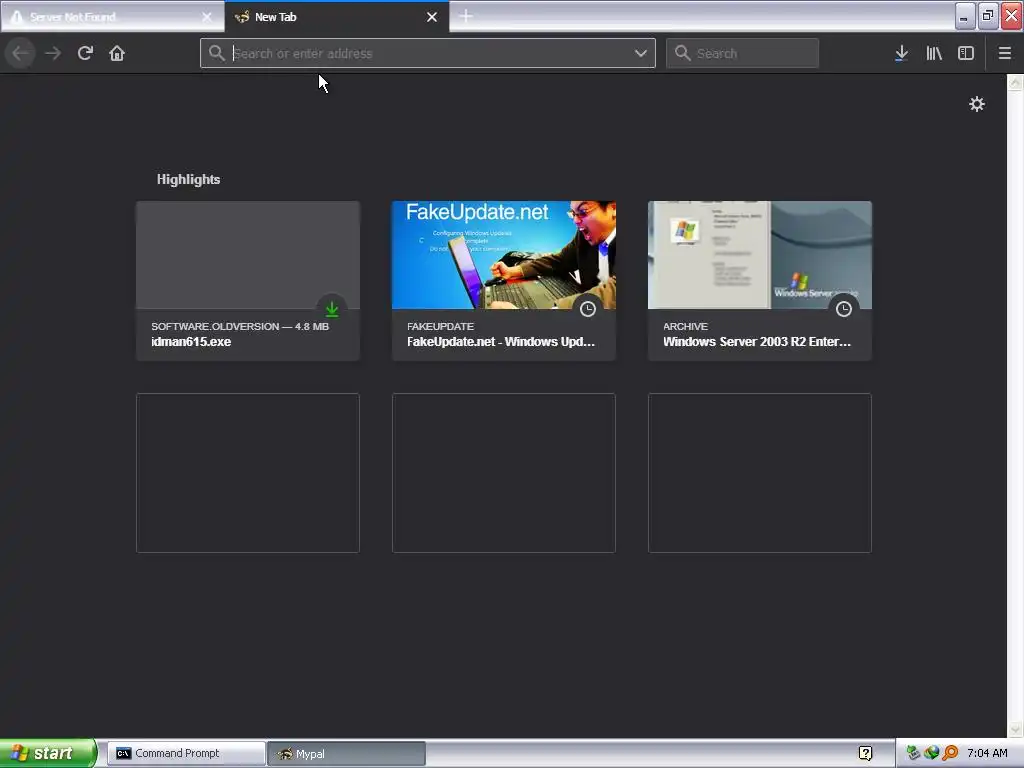Click the 7:04 AM clock
The image size is (1024, 768).
pos(987,753)
